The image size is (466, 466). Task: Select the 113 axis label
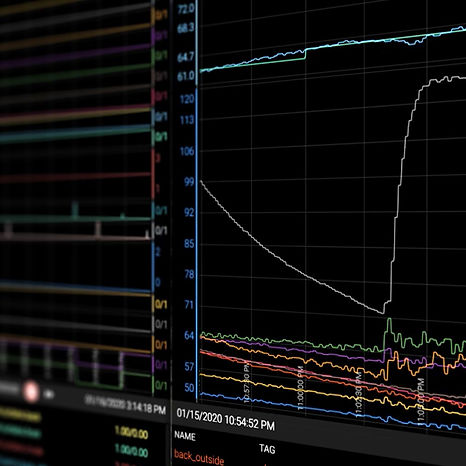coord(187,120)
